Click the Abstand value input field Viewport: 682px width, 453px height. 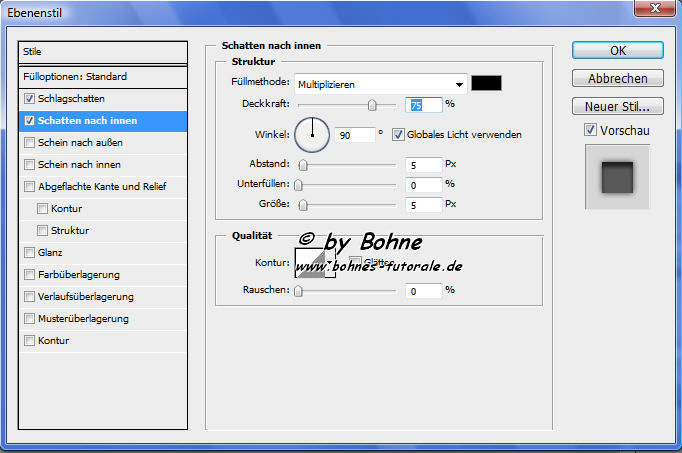425,164
